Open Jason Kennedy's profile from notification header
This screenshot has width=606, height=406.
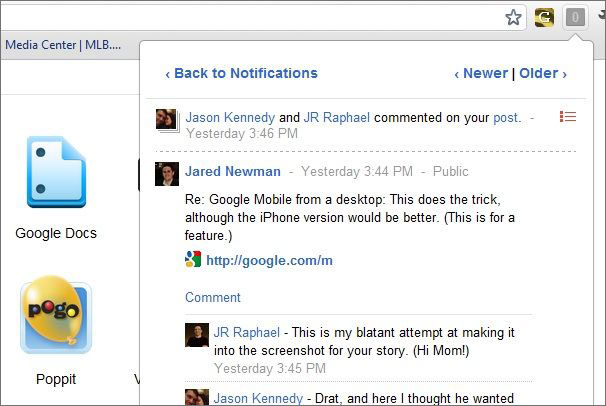coord(230,117)
